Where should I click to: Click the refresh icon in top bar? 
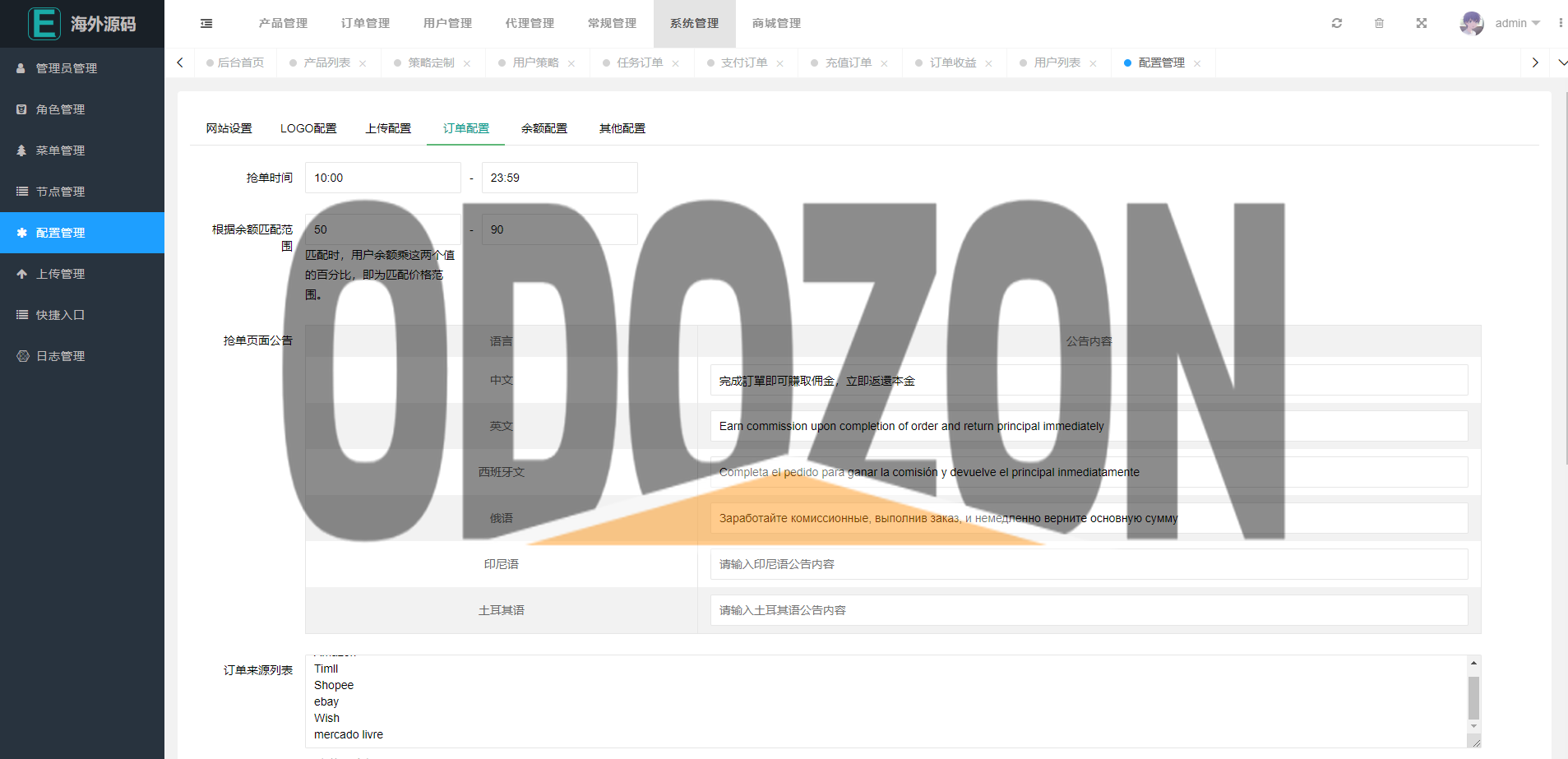click(x=1337, y=23)
